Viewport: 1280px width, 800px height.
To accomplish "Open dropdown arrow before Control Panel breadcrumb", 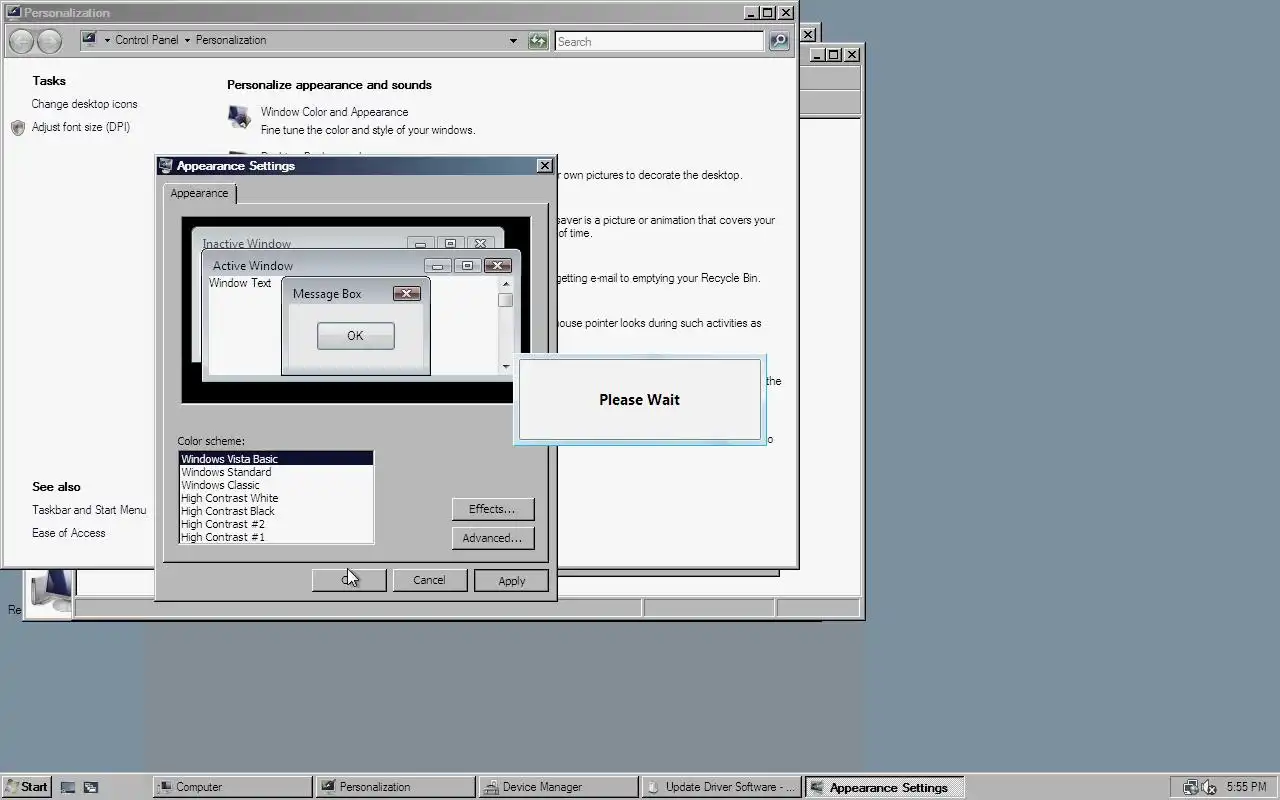I will [x=107, y=41].
